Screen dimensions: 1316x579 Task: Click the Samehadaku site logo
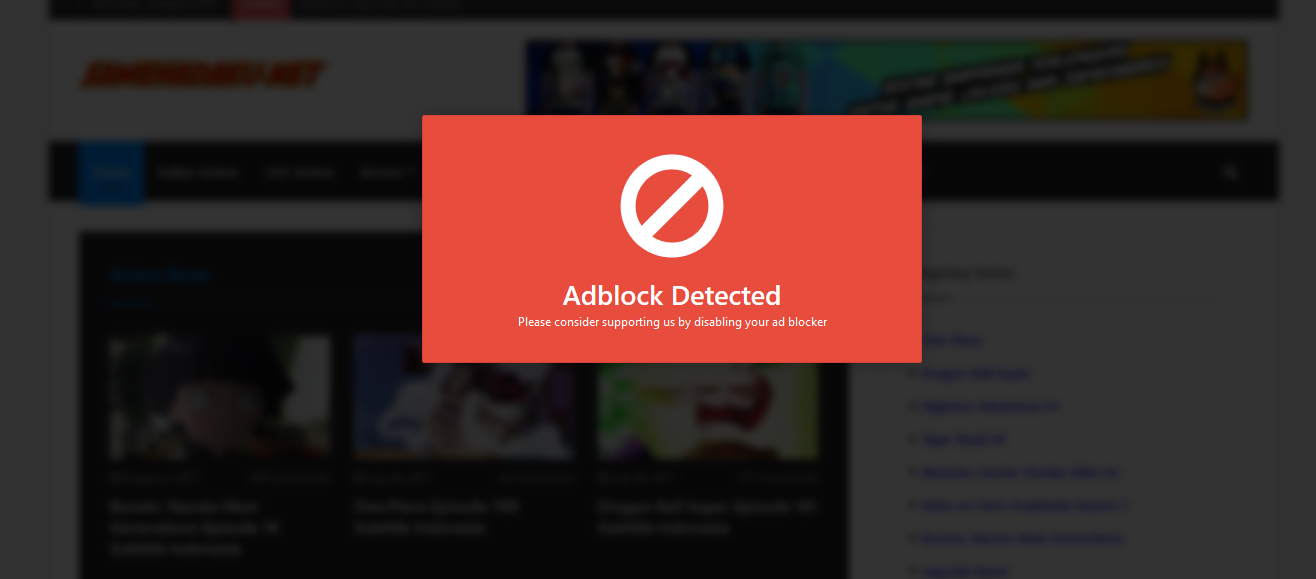(203, 72)
